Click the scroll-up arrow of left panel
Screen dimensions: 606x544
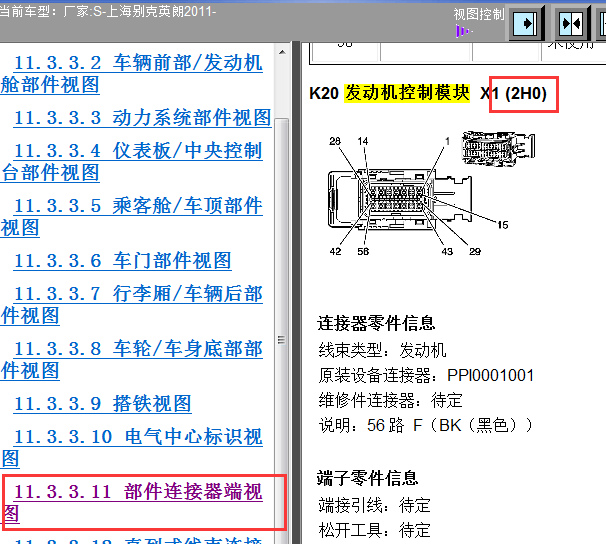(x=283, y=52)
